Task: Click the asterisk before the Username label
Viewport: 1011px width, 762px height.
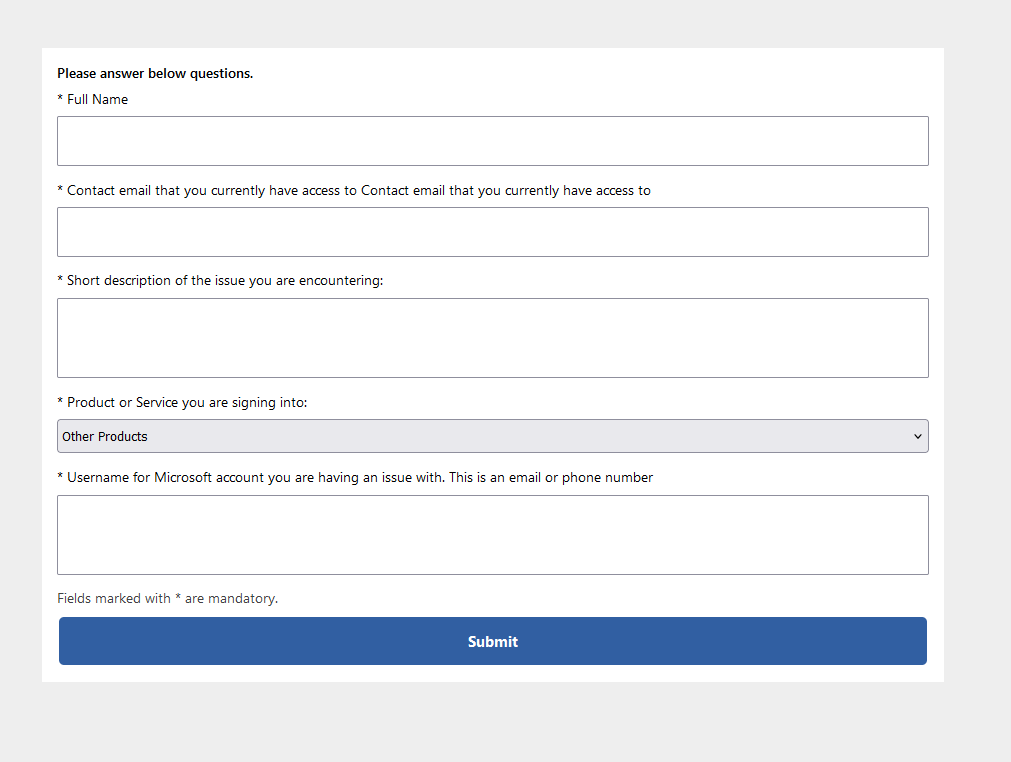Action: (x=60, y=477)
